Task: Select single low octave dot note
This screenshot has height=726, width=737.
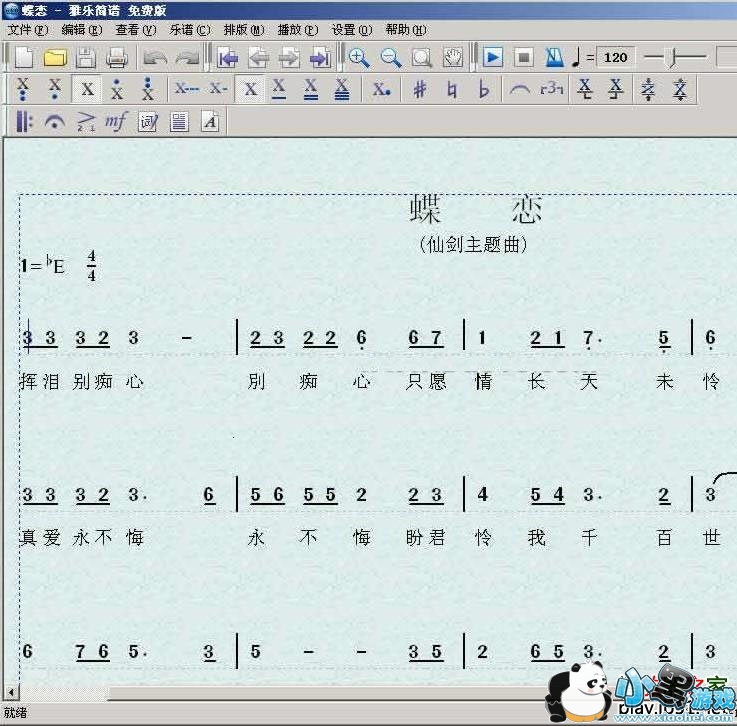Action: (x=55, y=89)
